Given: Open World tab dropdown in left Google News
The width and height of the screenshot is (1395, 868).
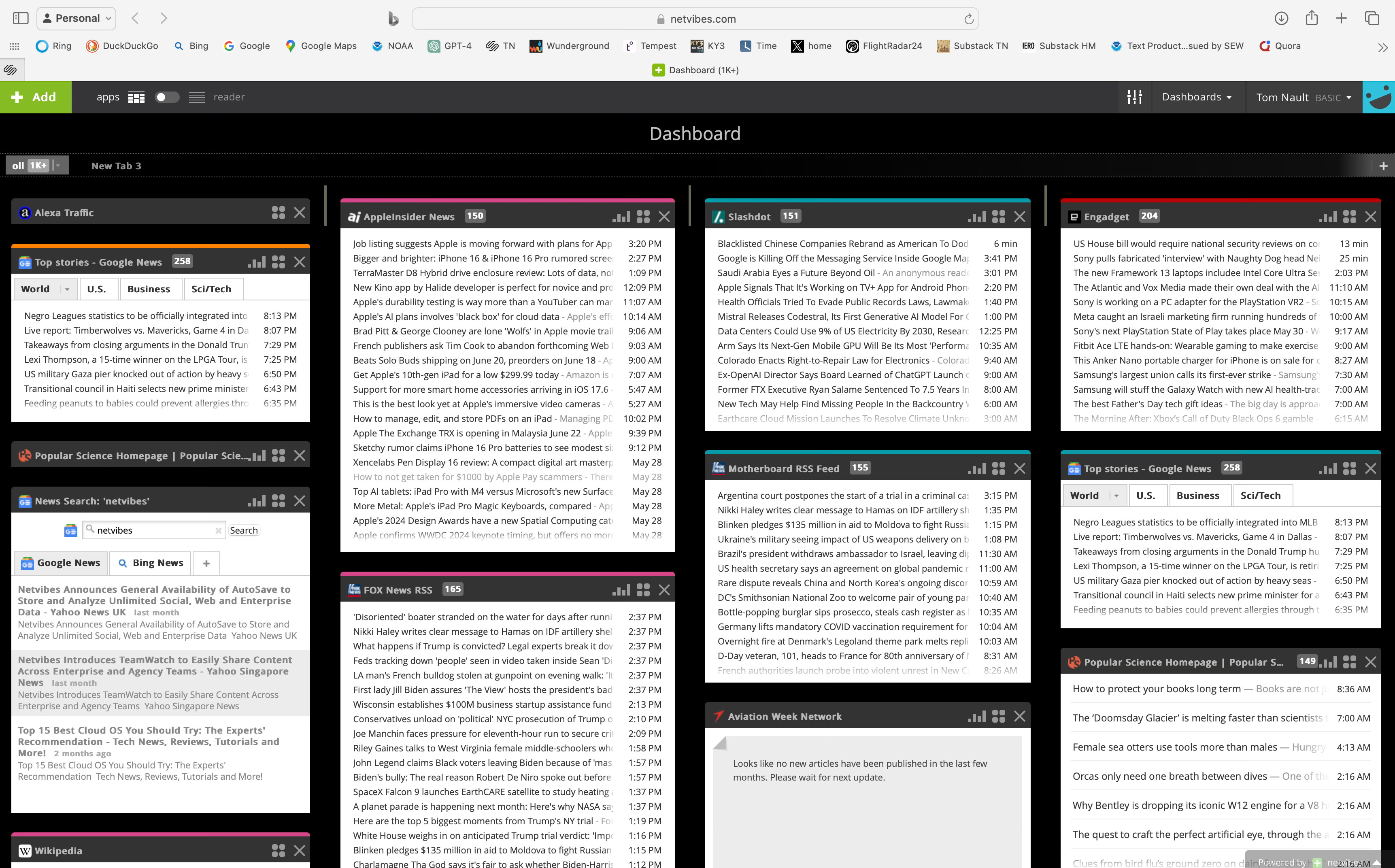Looking at the screenshot, I should pyautogui.click(x=67, y=289).
